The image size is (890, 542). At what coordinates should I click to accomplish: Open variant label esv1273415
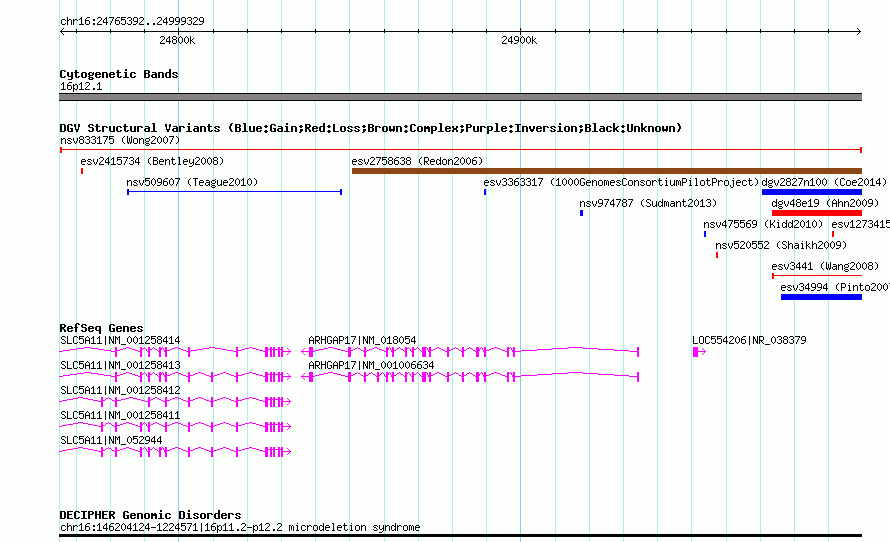860,224
